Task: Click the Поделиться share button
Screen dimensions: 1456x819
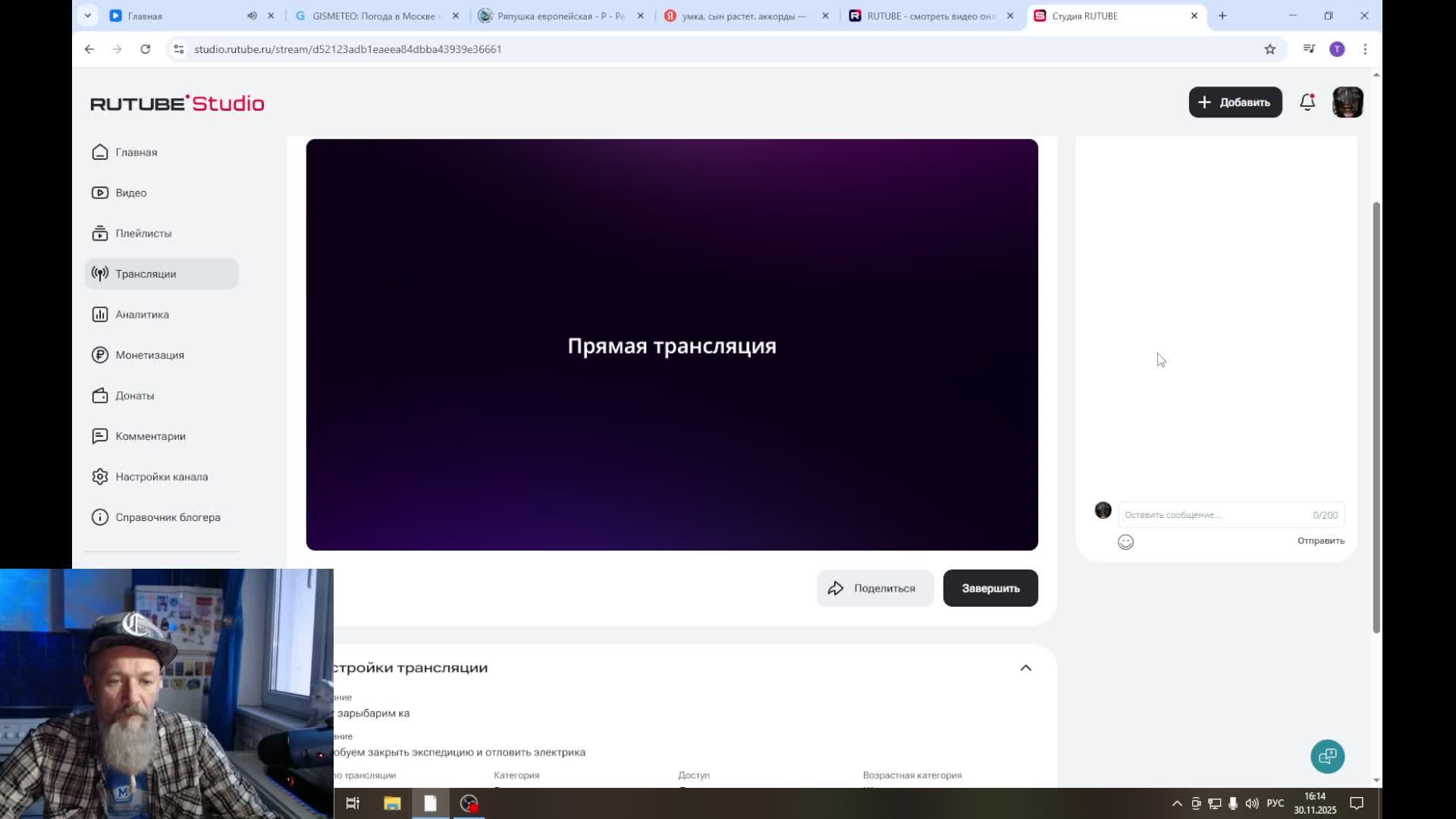Action: (x=874, y=588)
